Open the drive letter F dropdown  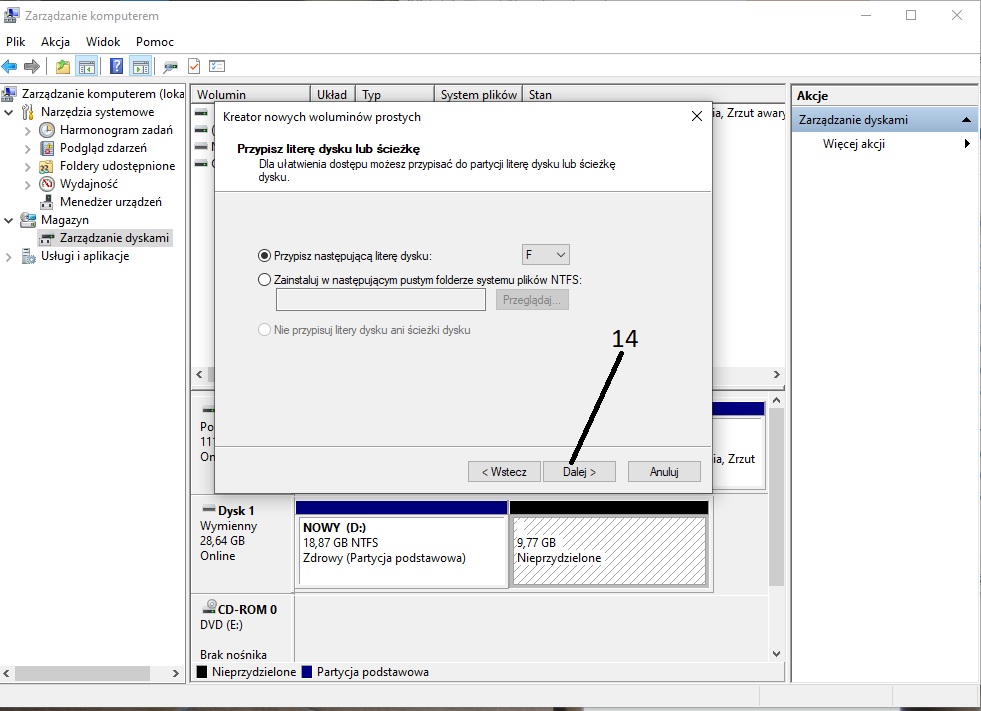click(546, 255)
